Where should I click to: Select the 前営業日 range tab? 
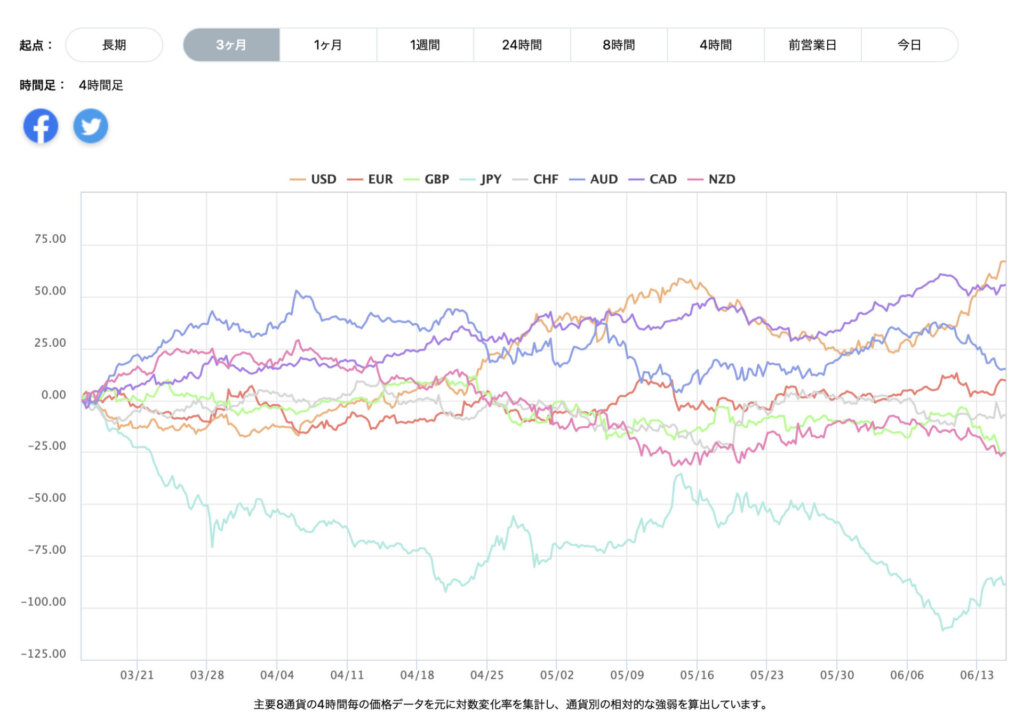pyautogui.click(x=812, y=45)
